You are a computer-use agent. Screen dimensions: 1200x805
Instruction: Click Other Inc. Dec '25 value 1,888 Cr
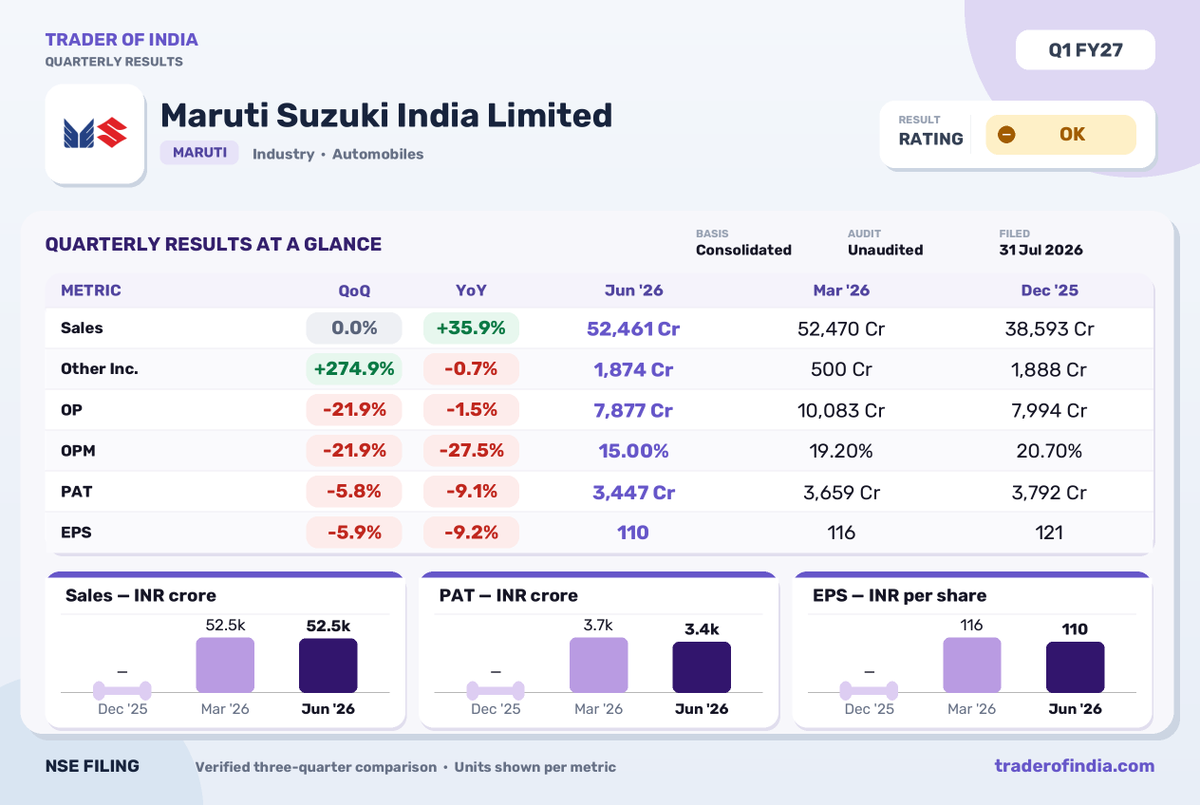click(x=1049, y=369)
